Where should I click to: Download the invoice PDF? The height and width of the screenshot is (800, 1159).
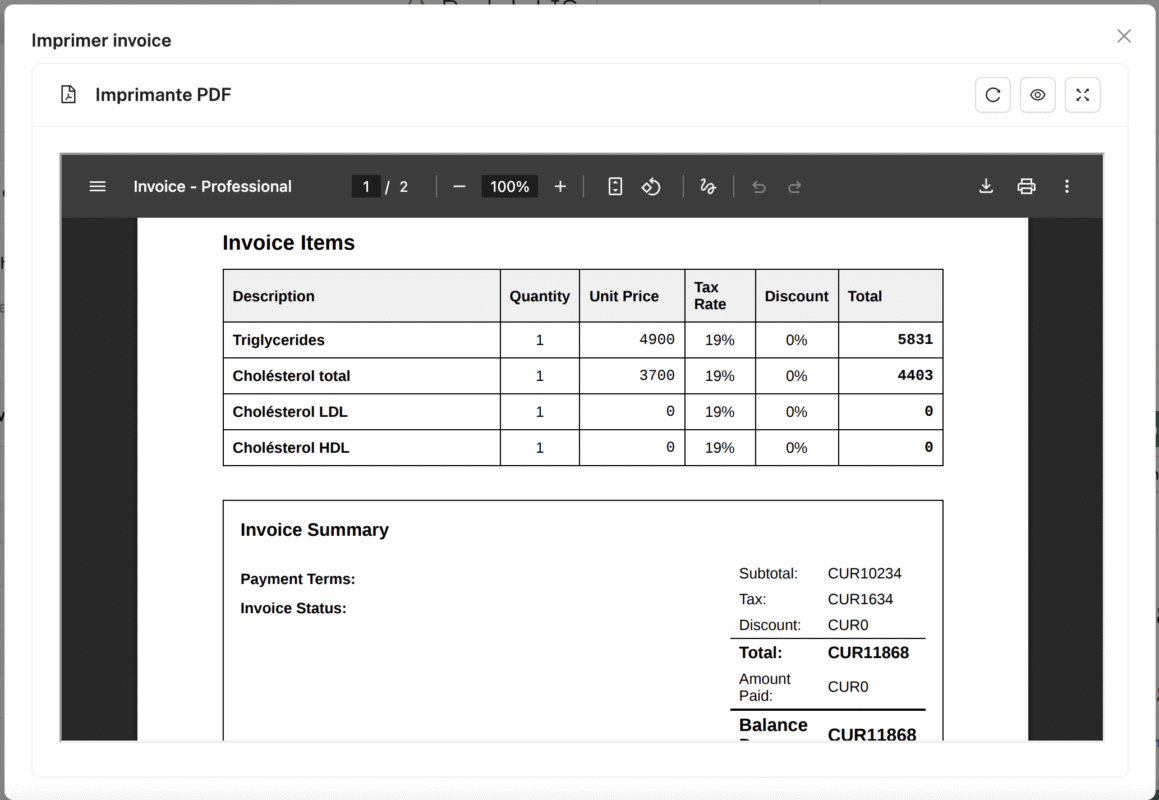pos(986,186)
